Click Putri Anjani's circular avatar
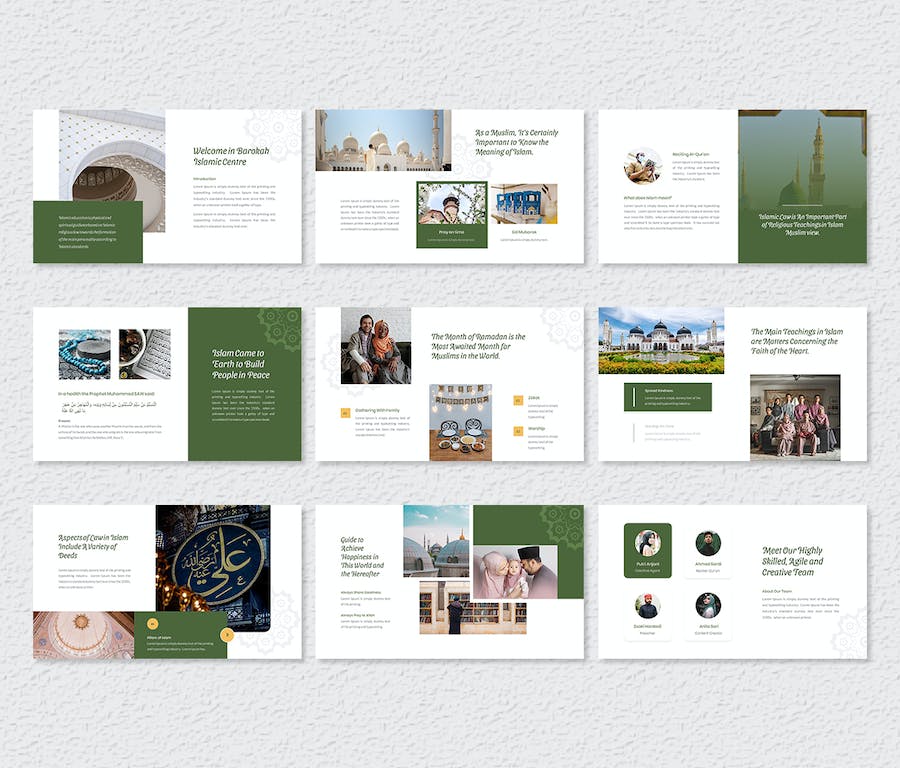This screenshot has width=900, height=768. (x=647, y=543)
